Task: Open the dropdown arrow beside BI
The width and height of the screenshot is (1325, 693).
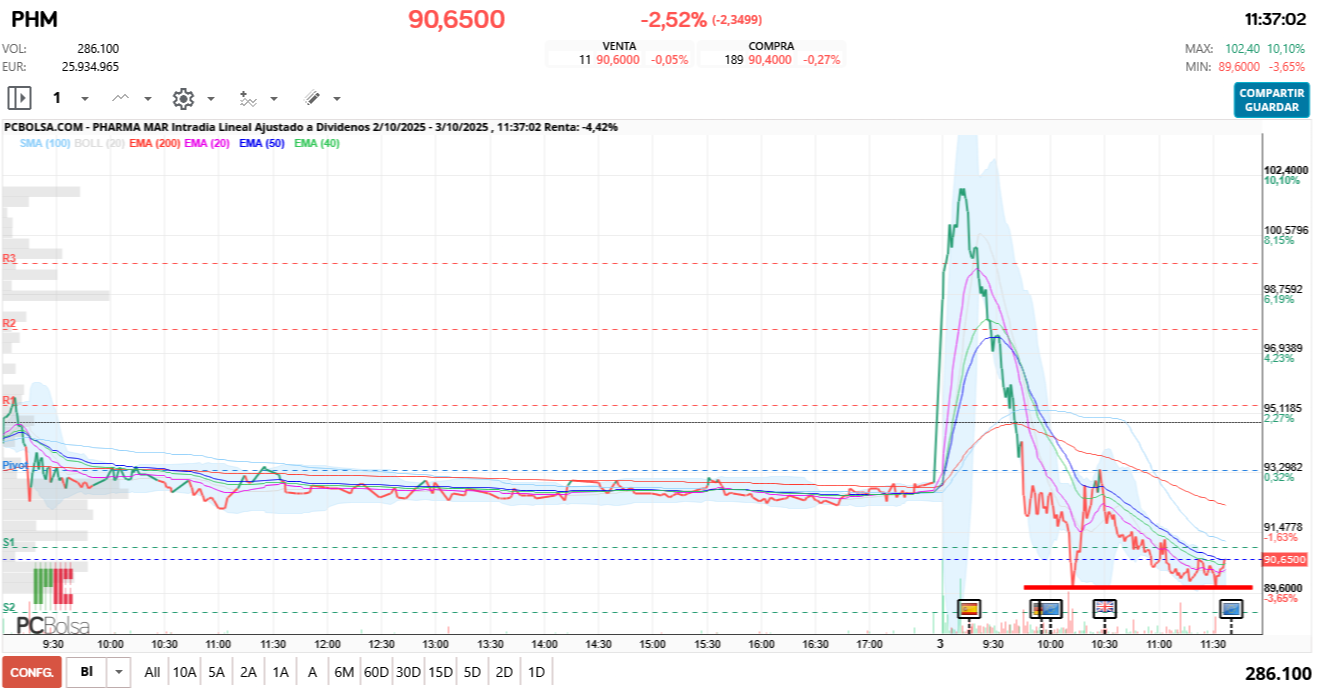Action: [120, 672]
